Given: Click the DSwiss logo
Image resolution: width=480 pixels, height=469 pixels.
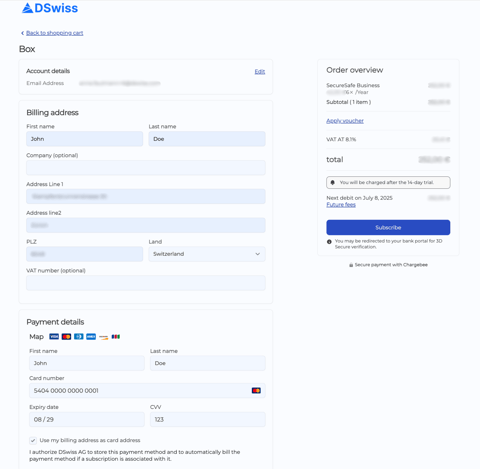Looking at the screenshot, I should point(50,8).
